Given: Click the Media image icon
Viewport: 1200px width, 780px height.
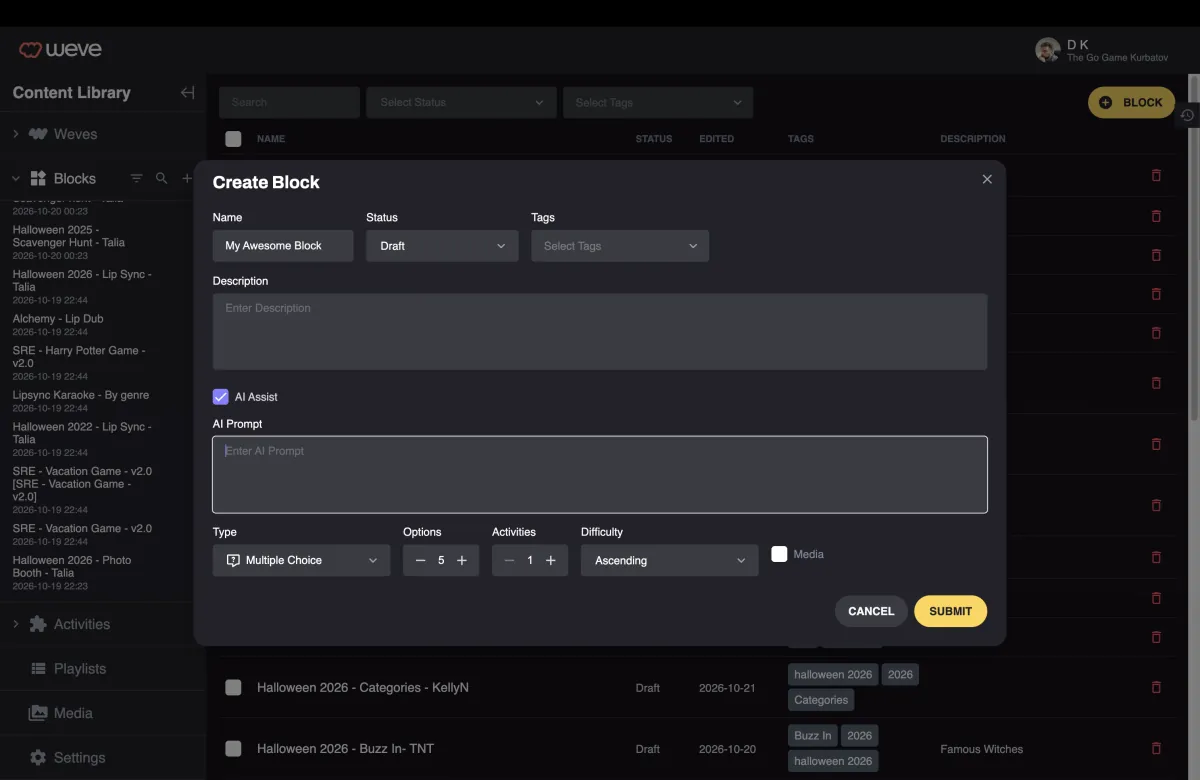Looking at the screenshot, I should [x=38, y=713].
